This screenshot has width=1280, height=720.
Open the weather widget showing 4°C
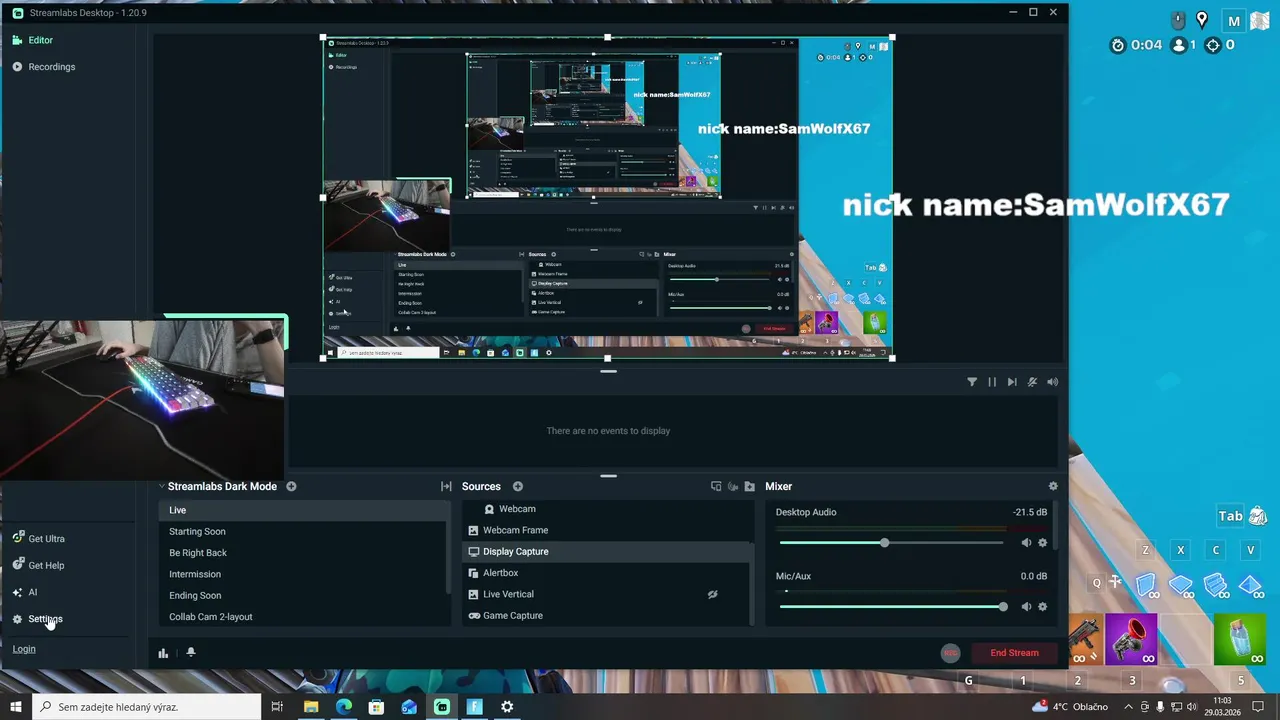point(1070,707)
